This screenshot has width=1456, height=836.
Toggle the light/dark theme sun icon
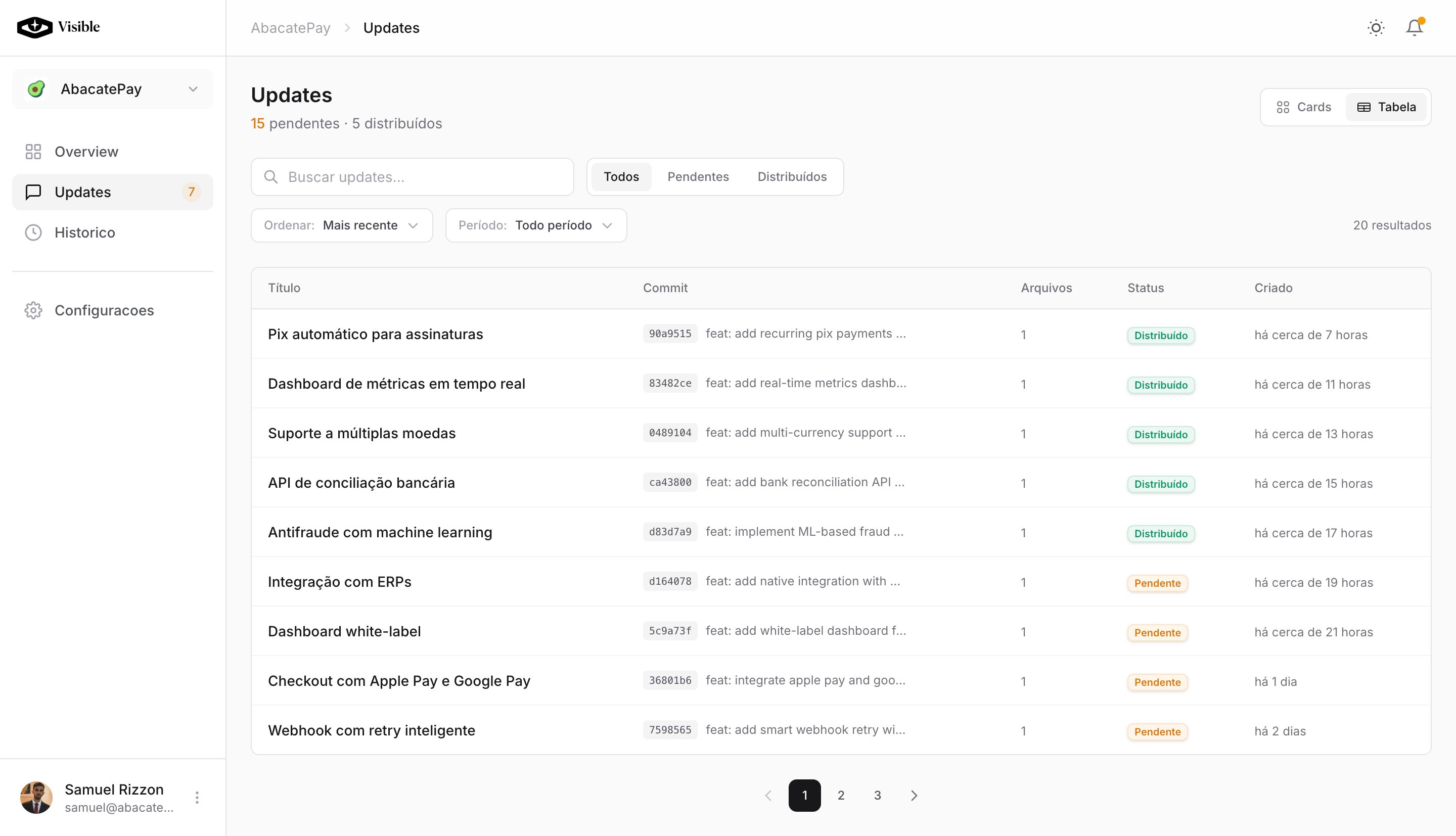1376,28
